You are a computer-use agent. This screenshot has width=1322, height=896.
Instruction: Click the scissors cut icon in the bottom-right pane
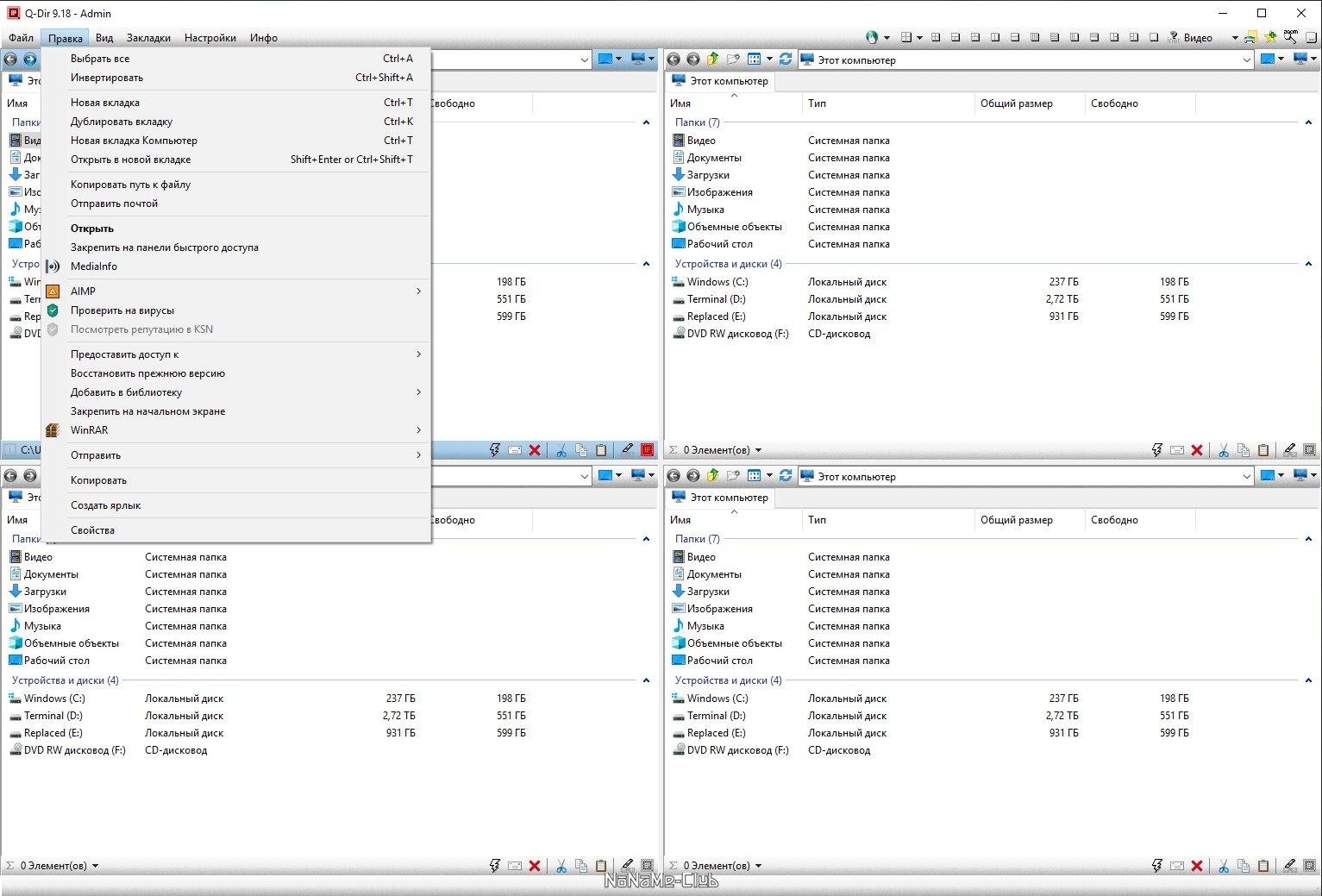click(1223, 866)
